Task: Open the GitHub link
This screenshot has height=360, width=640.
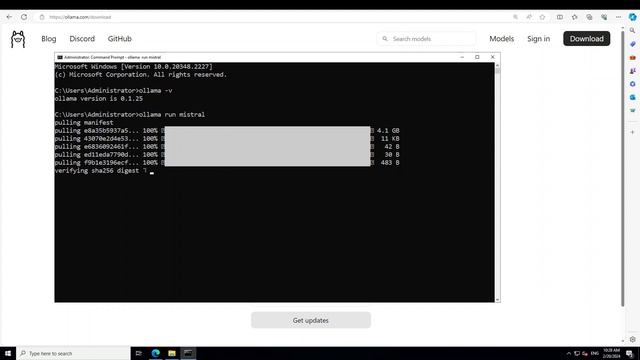Action: [120, 39]
